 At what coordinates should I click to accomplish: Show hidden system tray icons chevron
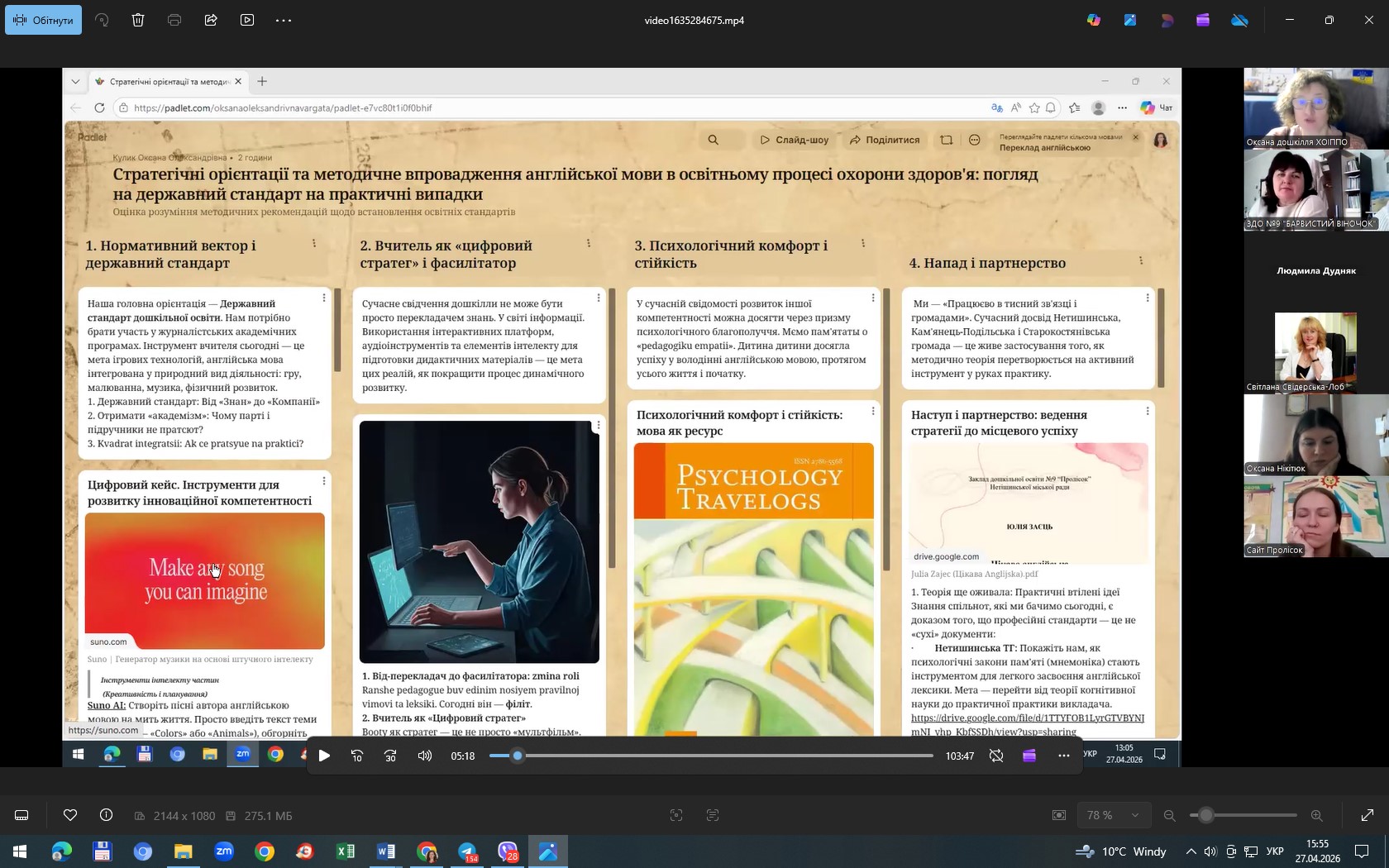[1191, 851]
